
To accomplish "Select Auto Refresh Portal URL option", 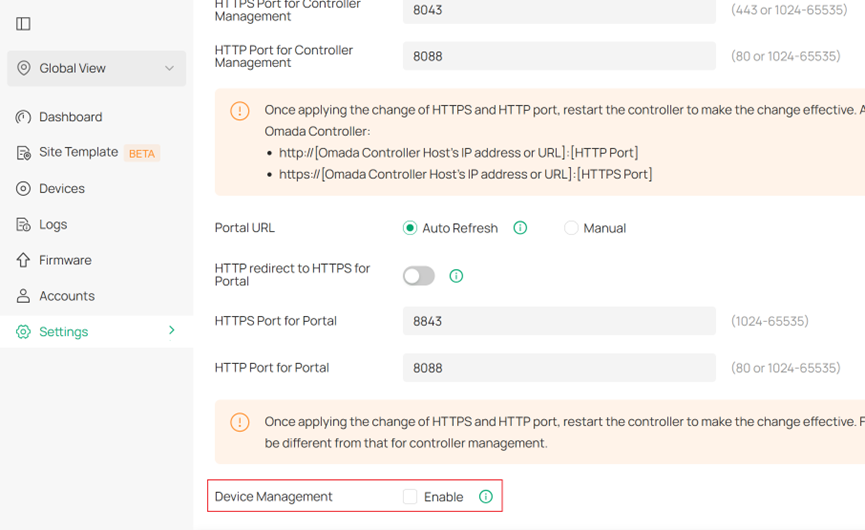I will tap(410, 228).
